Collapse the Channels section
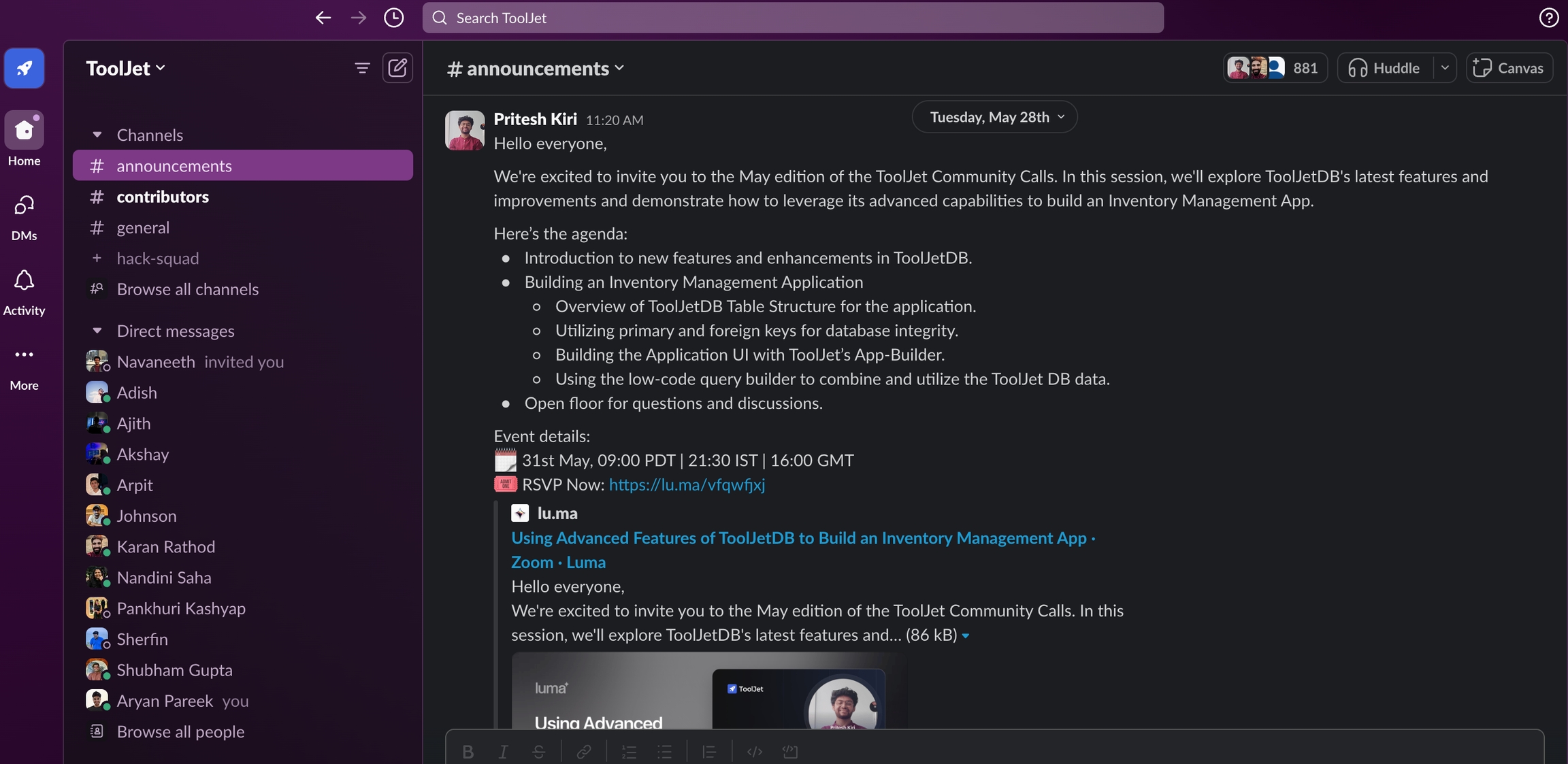The height and width of the screenshot is (764, 1568). pos(97,135)
